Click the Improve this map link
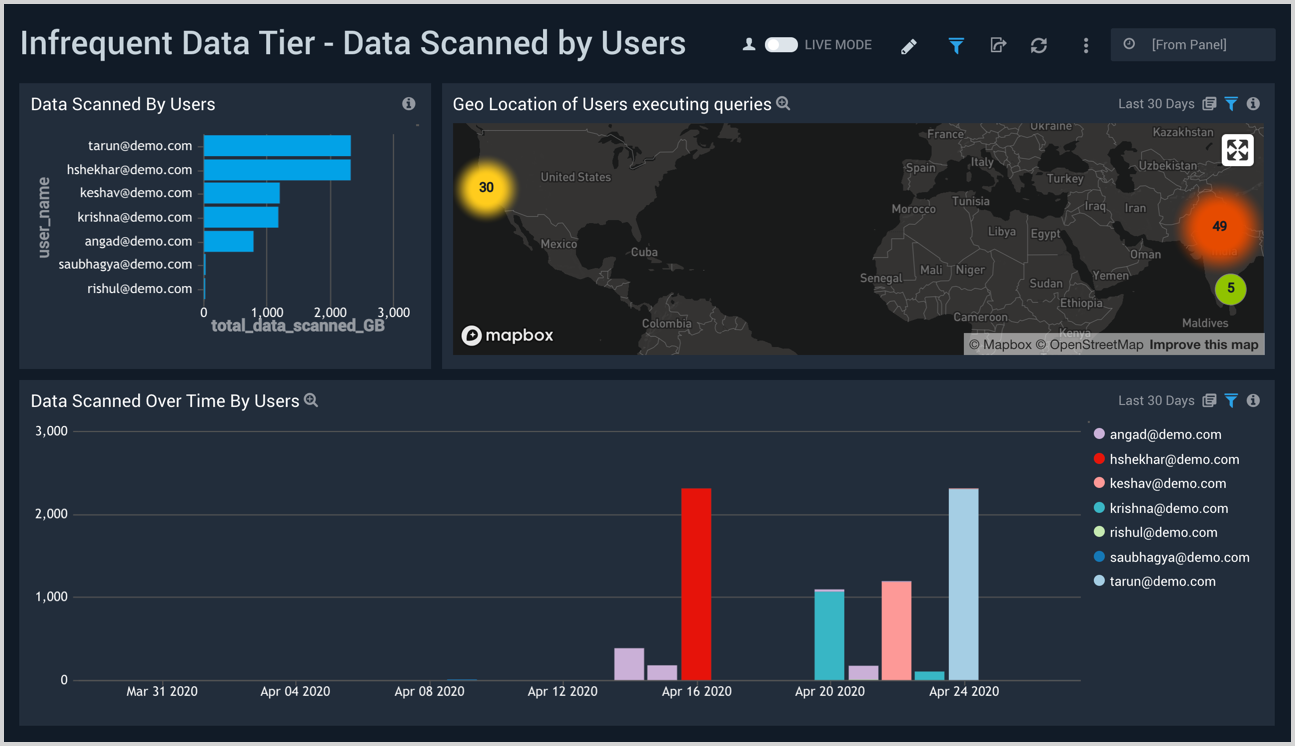 pos(1205,344)
